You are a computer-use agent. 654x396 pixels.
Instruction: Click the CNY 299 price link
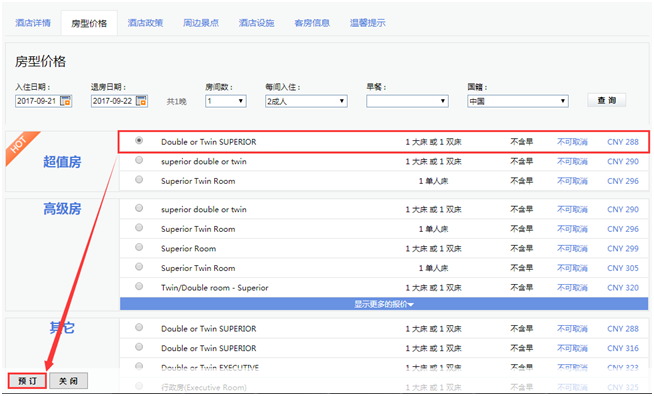click(623, 249)
